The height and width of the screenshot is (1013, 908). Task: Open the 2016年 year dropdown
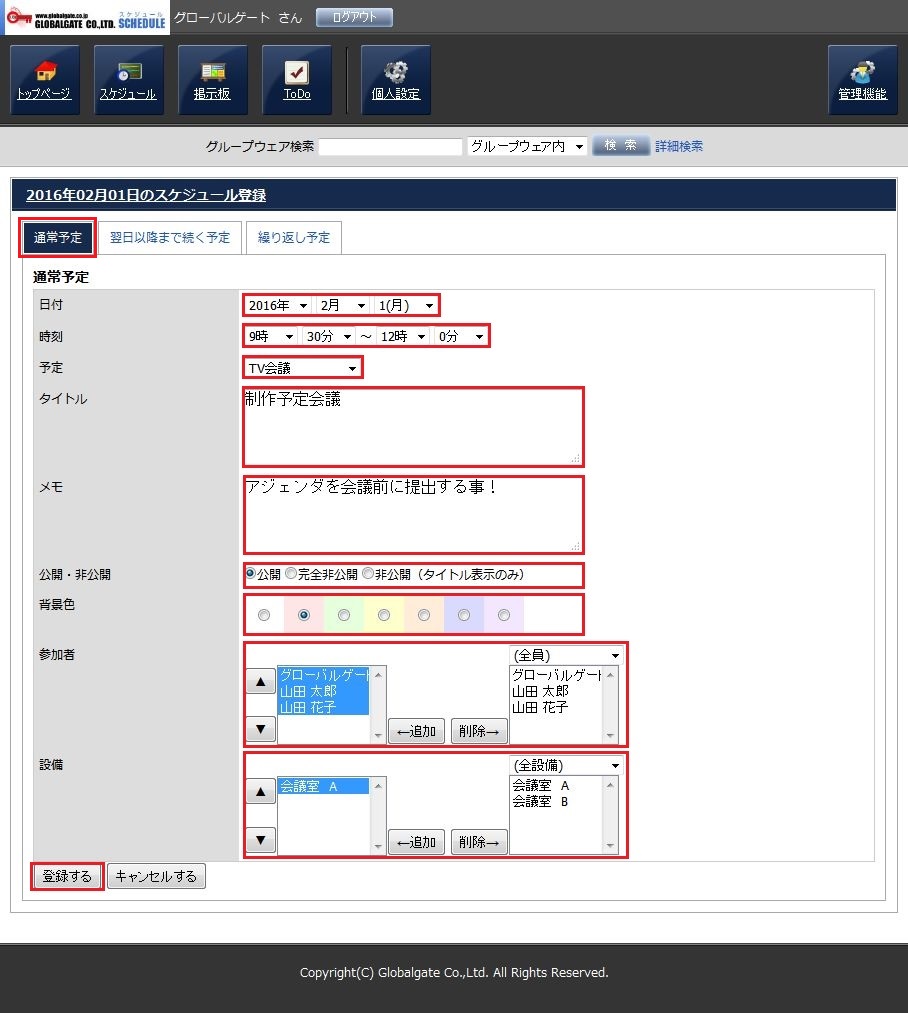tap(278, 305)
